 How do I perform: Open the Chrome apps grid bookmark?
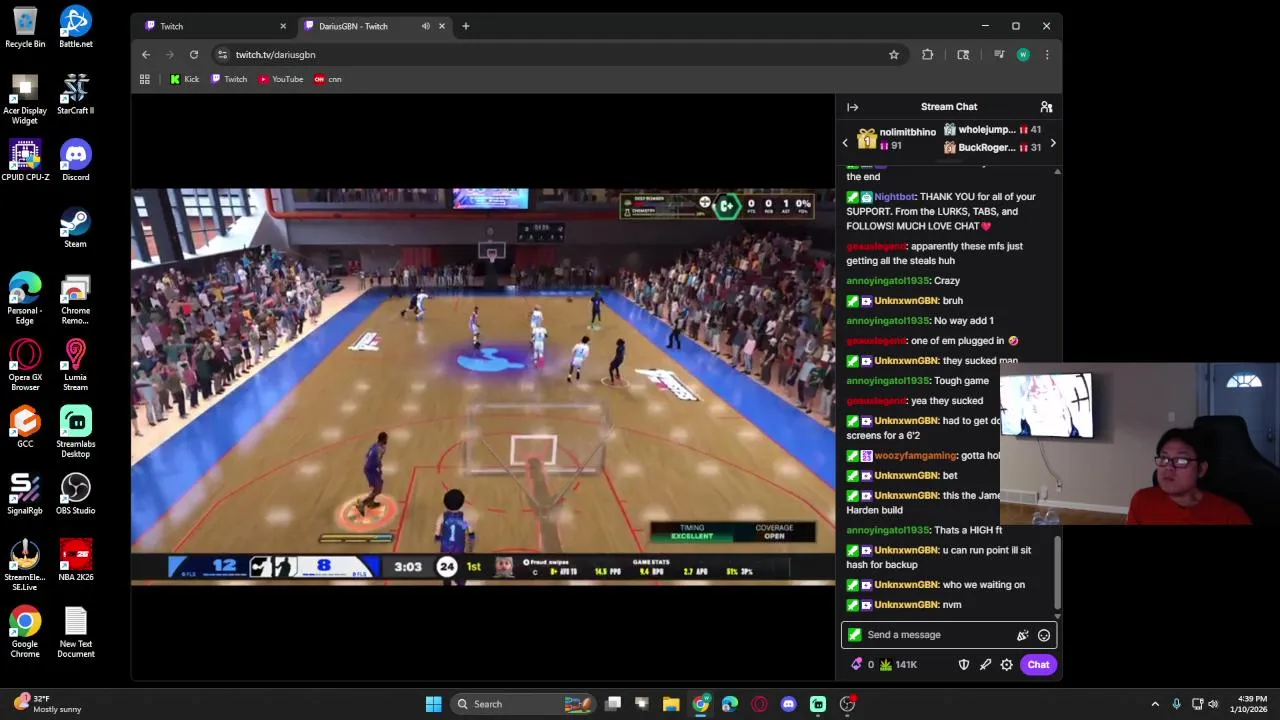tap(145, 79)
